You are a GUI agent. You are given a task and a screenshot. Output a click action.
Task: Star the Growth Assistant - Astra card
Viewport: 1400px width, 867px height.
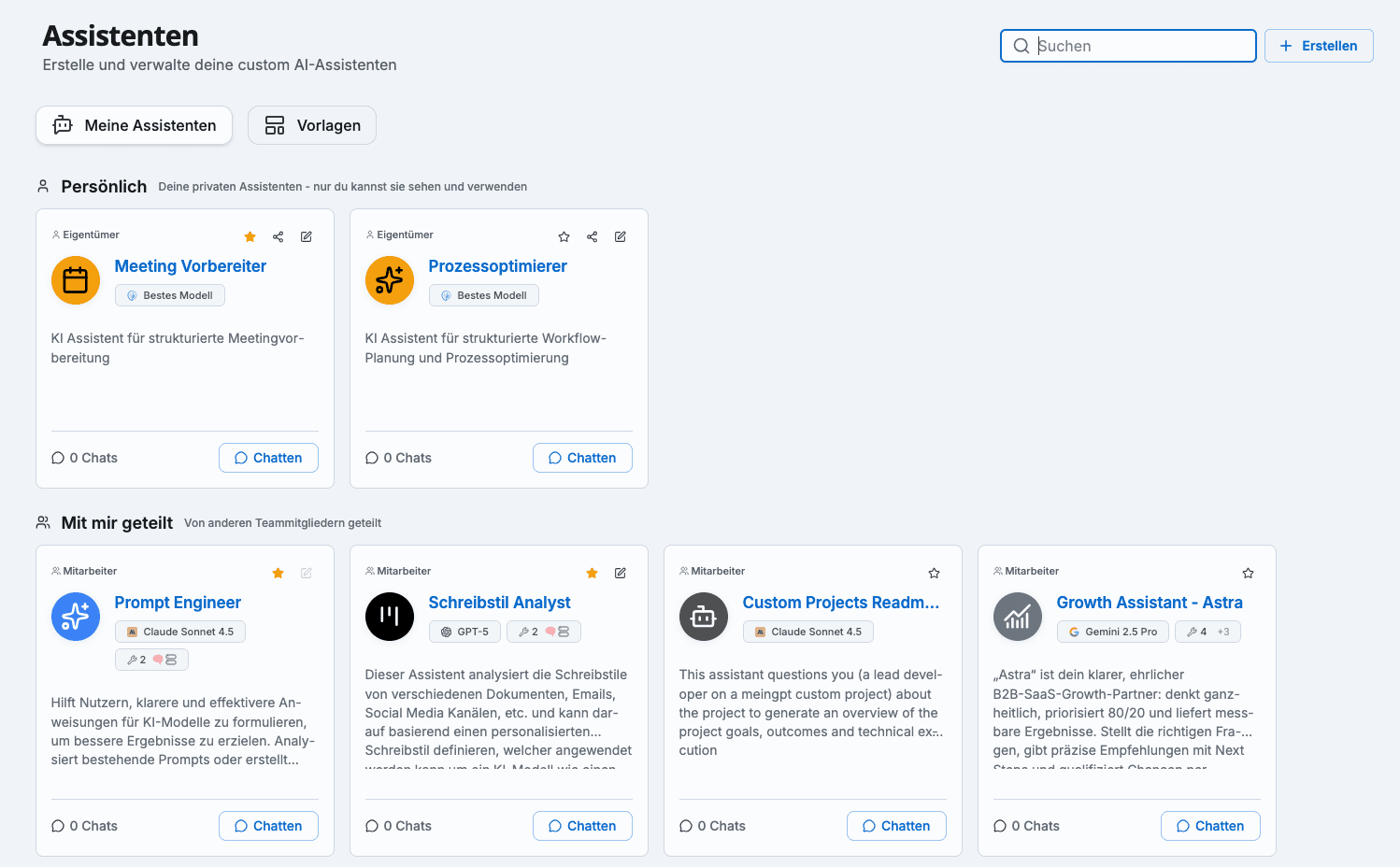pyautogui.click(x=1248, y=574)
